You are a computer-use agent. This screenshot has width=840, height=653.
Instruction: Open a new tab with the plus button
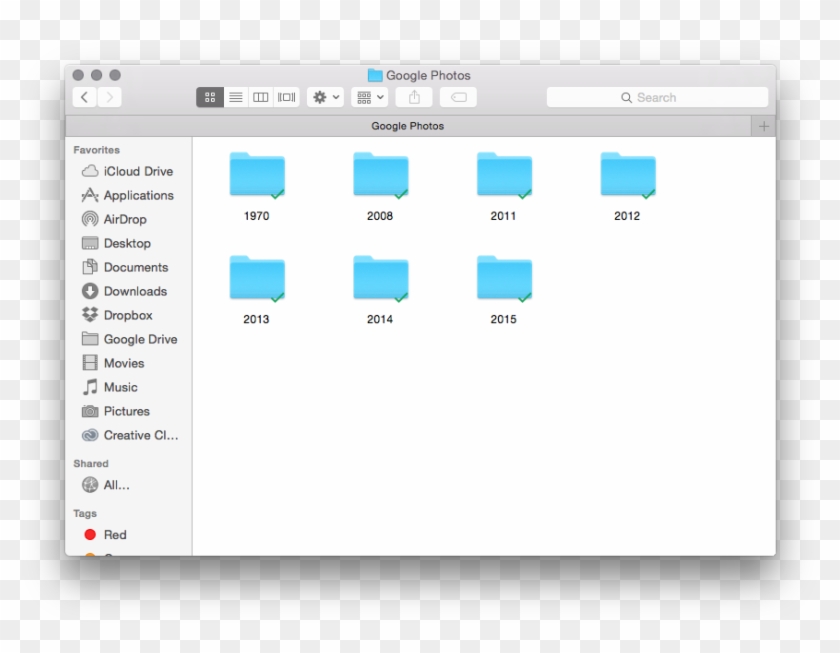(x=763, y=126)
